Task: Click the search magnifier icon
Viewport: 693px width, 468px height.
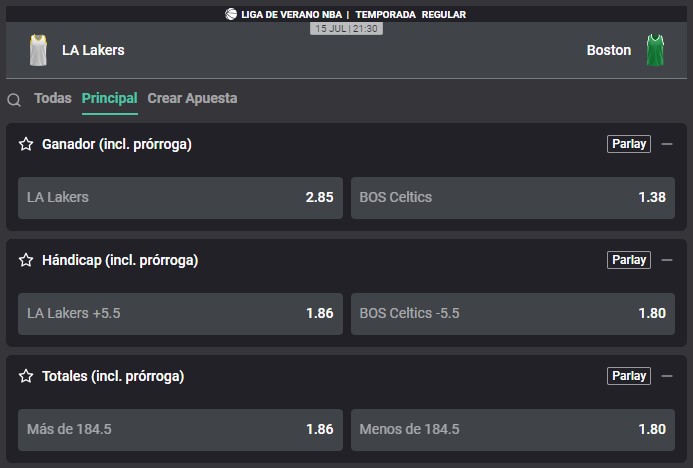Action: 14,100
